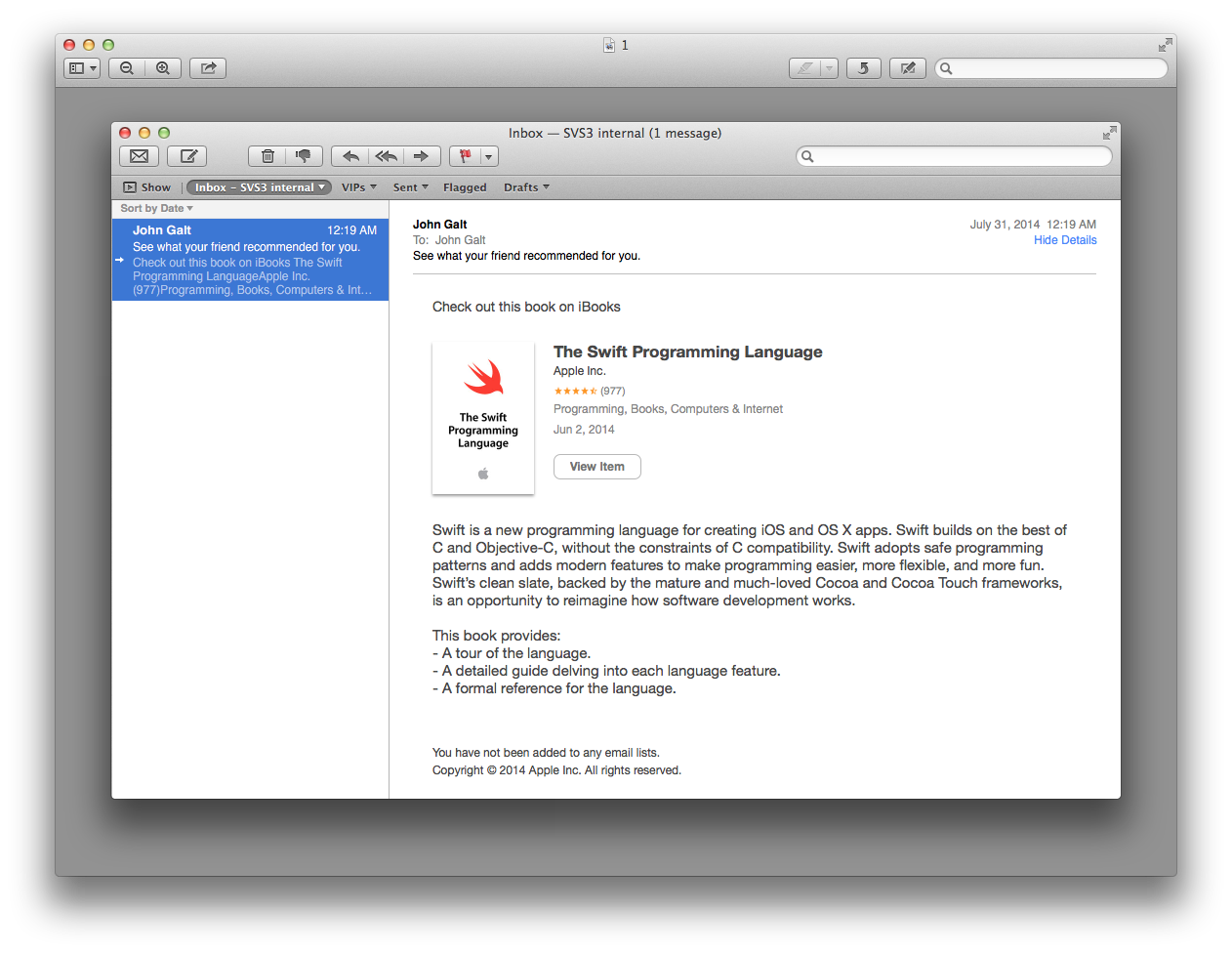Click The Swift Programming Language title
The width and height of the screenshot is (1232, 953).
tap(687, 352)
